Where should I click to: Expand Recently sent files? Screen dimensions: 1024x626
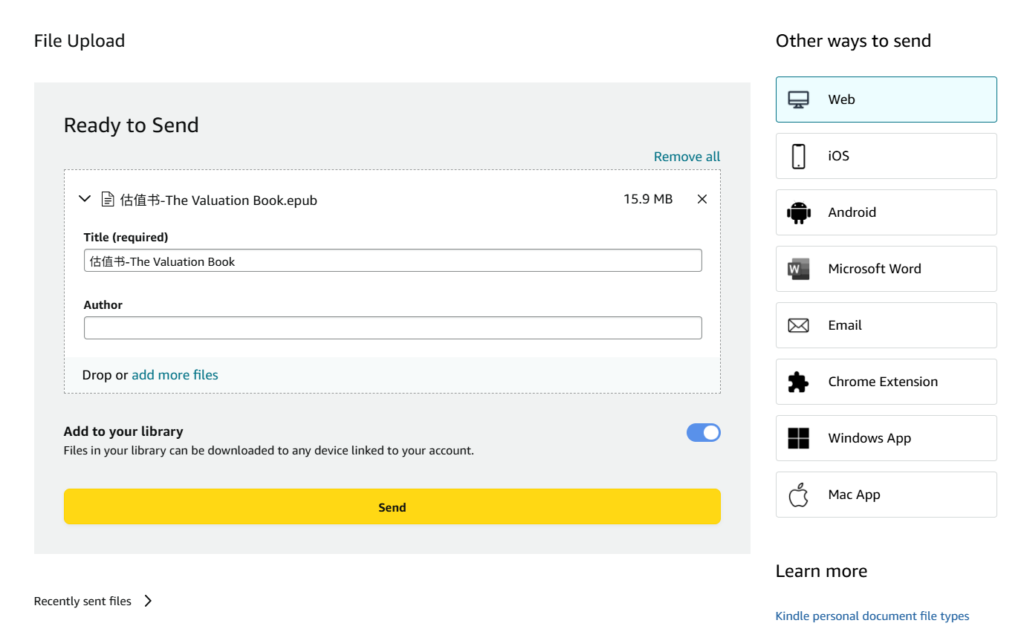(x=148, y=601)
